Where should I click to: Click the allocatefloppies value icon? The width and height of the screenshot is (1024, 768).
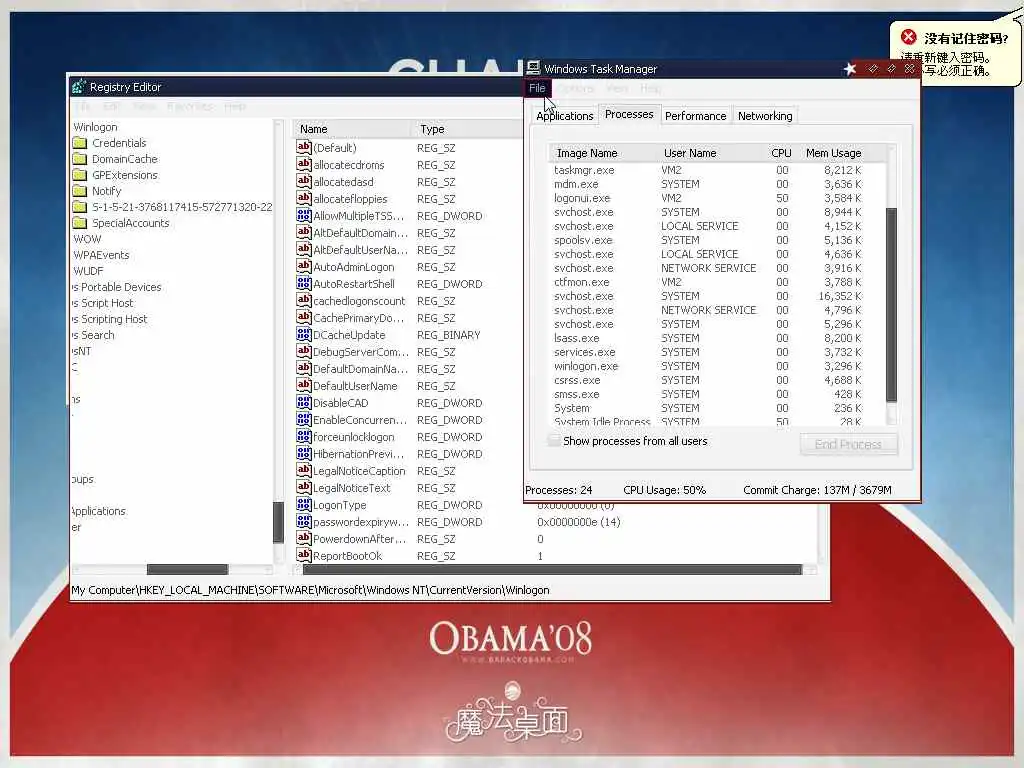[x=304, y=199]
